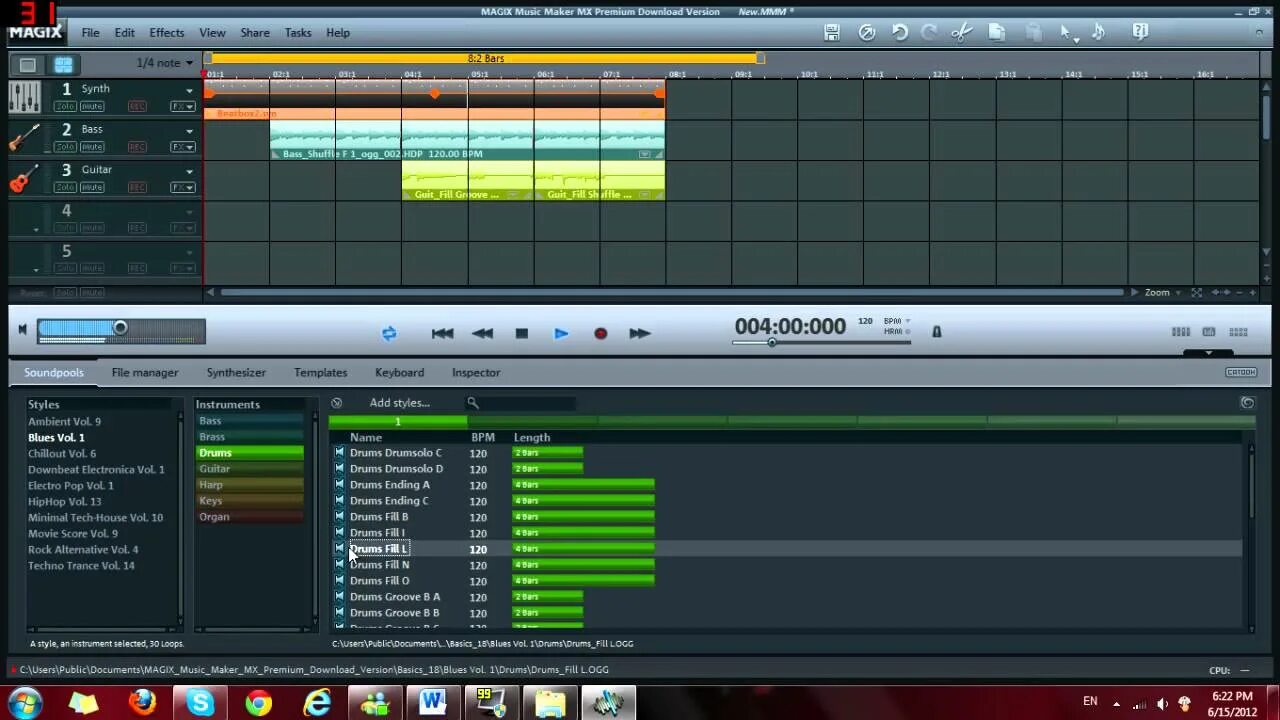
Task: Click the music note icon in toolbar
Action: pyautogui.click(x=1098, y=32)
